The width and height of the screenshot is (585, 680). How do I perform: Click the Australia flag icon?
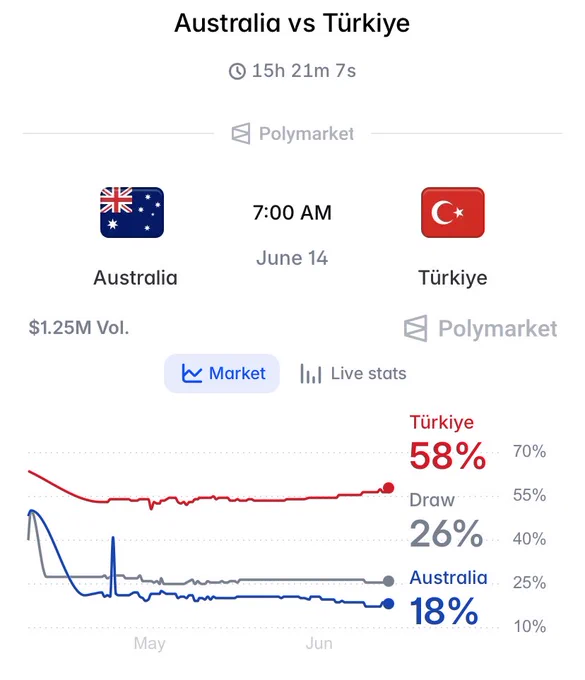click(132, 212)
